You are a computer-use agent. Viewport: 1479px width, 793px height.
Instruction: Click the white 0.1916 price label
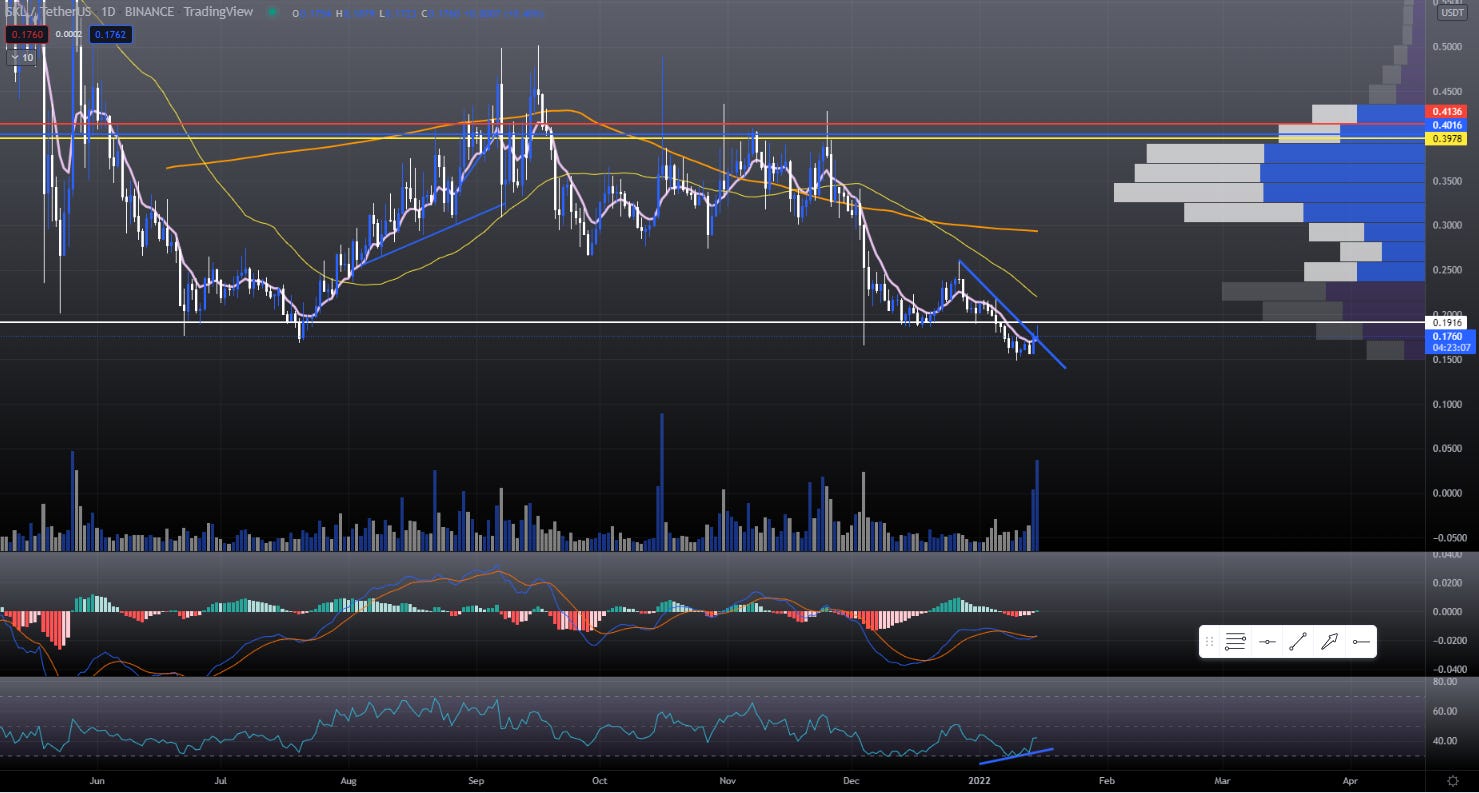(1448, 322)
